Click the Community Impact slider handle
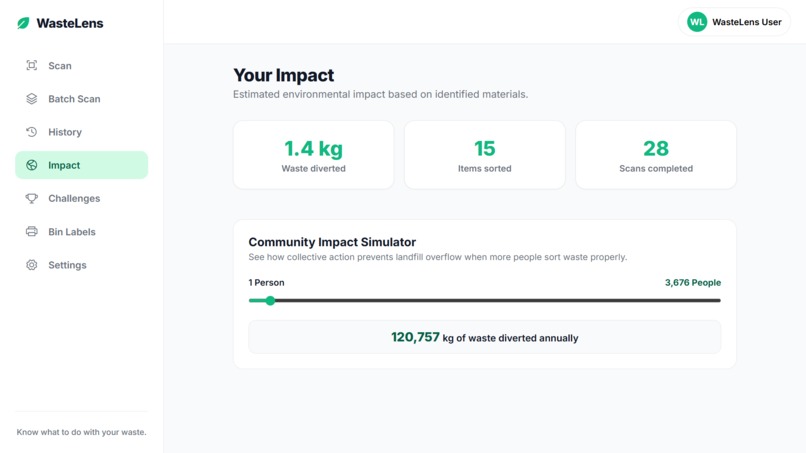806x453 pixels. pyautogui.click(x=270, y=301)
